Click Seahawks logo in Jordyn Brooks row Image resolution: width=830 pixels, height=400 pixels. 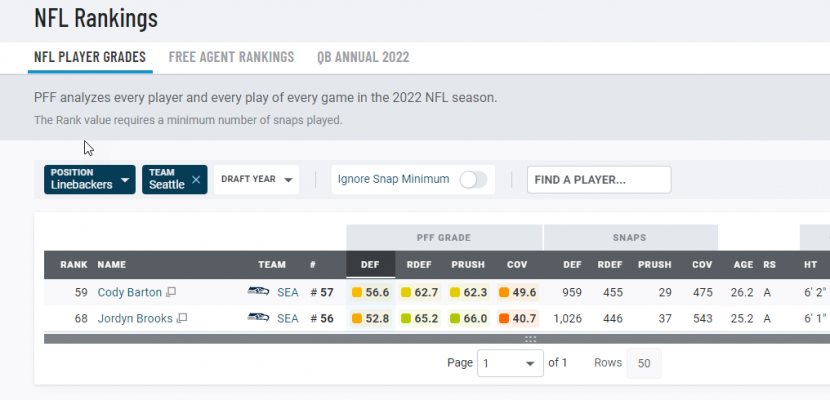(258, 318)
